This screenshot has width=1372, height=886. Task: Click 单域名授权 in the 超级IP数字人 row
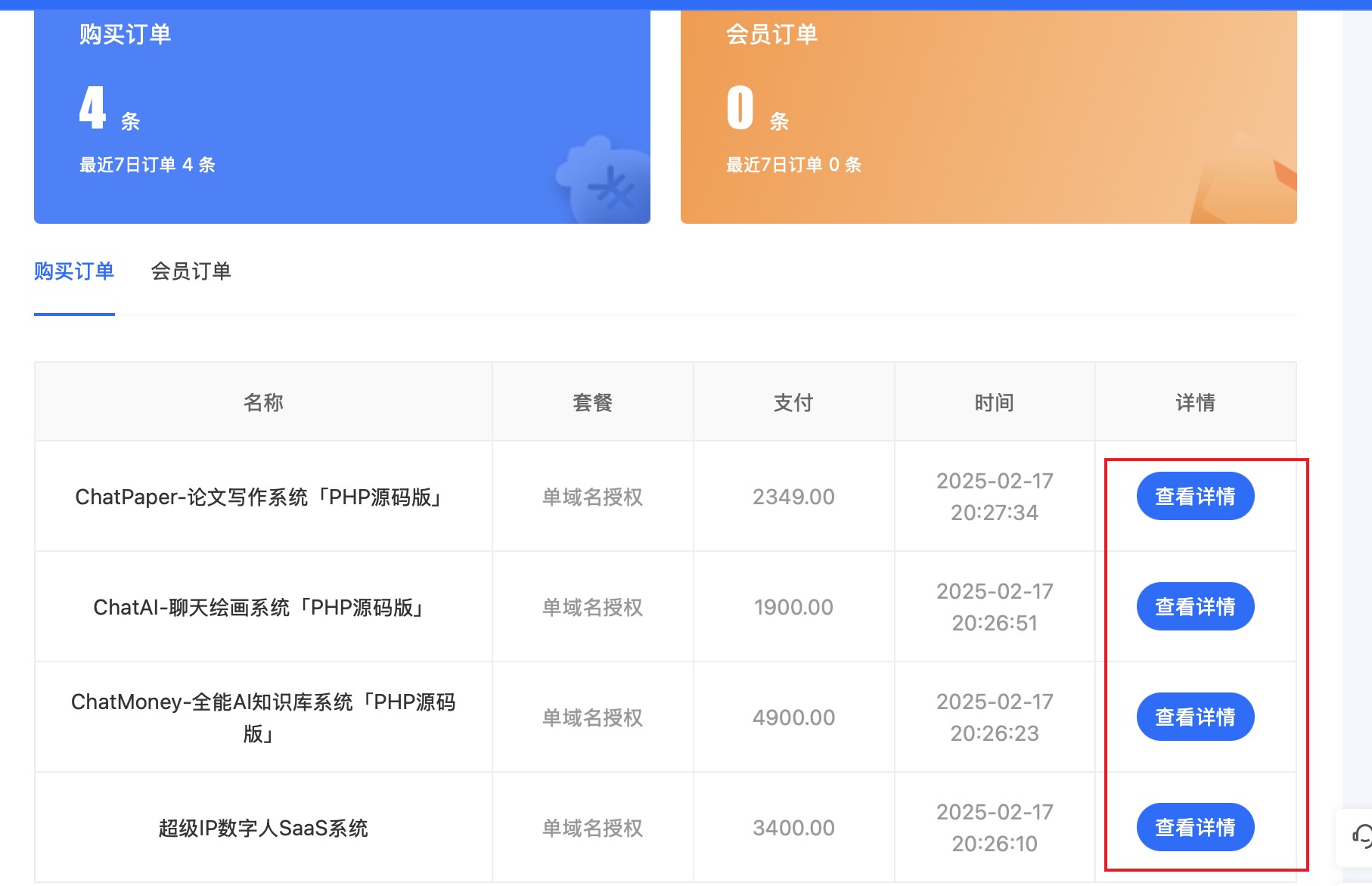pos(592,828)
